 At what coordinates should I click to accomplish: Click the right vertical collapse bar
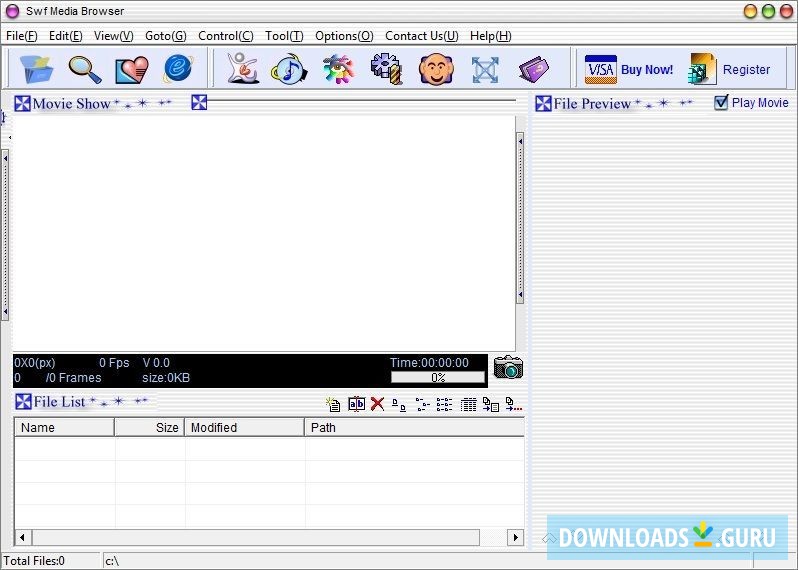520,218
